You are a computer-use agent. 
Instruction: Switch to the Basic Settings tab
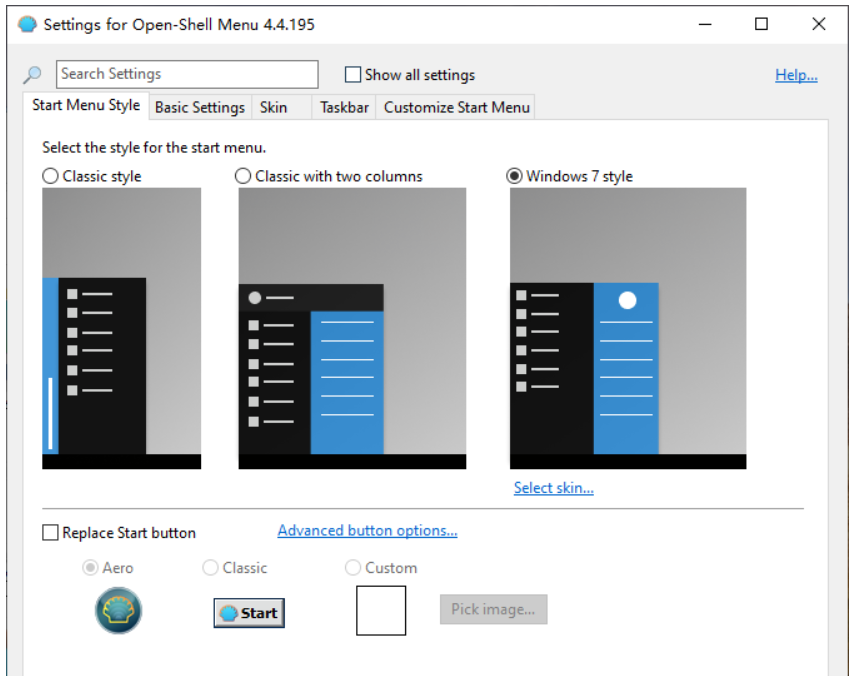tap(199, 107)
